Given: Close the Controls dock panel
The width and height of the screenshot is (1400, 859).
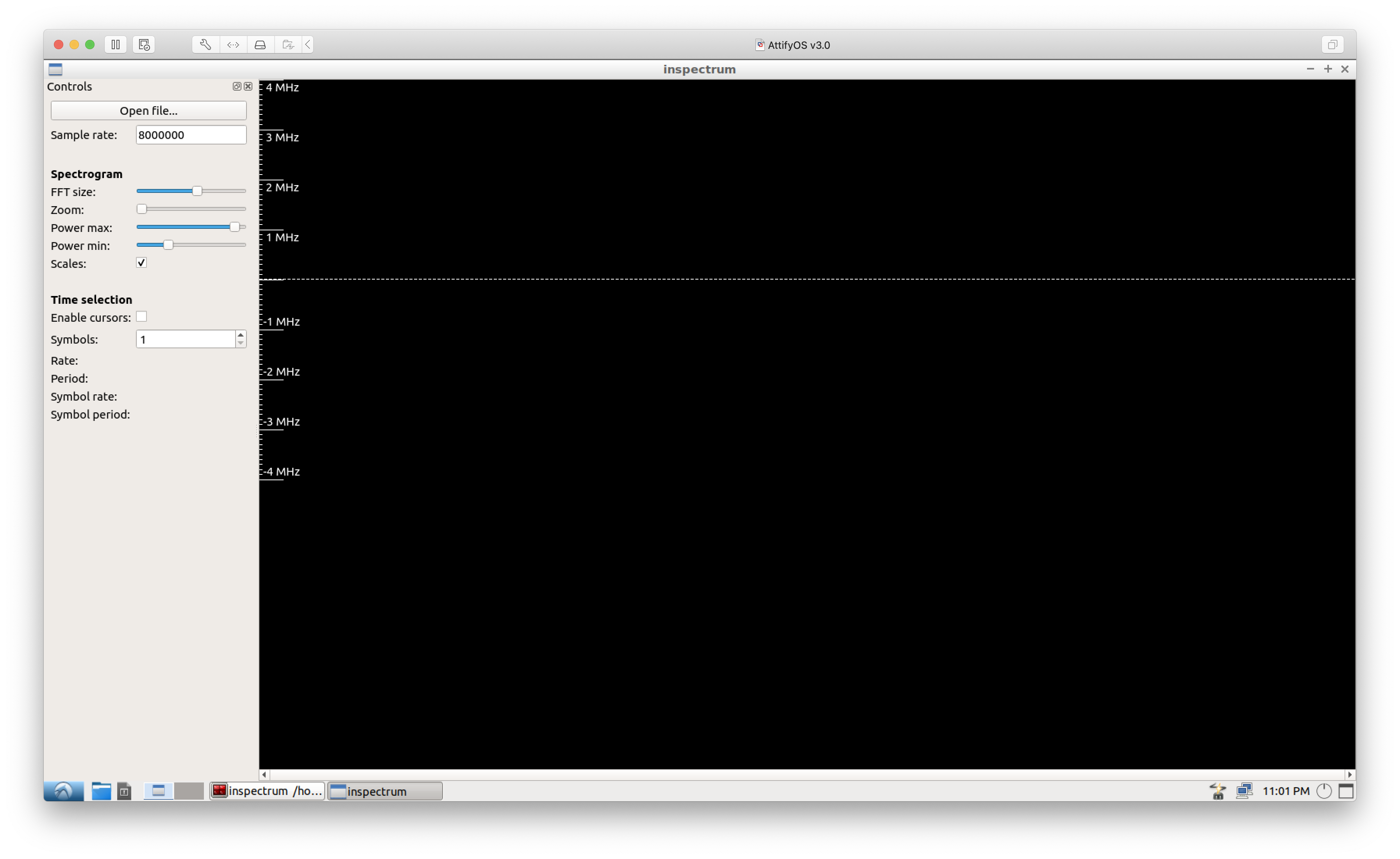Looking at the screenshot, I should 248,86.
